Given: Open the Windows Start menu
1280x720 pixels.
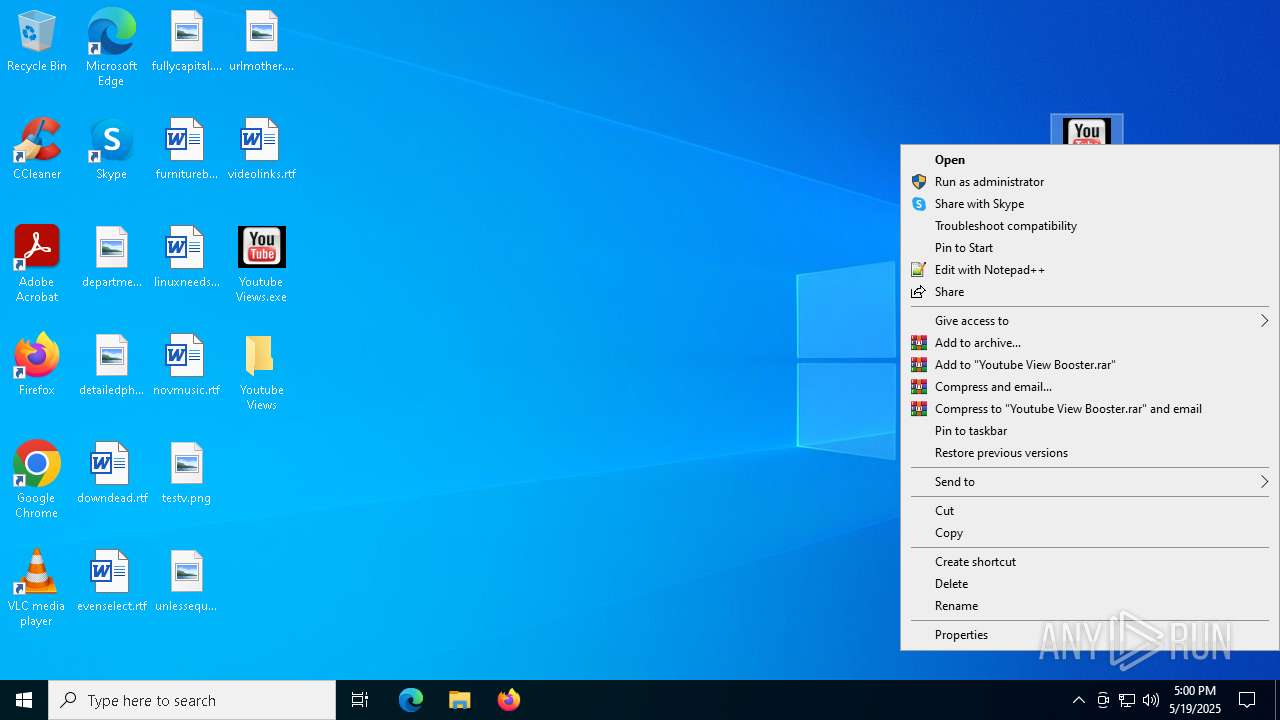Looking at the screenshot, I should [x=24, y=700].
